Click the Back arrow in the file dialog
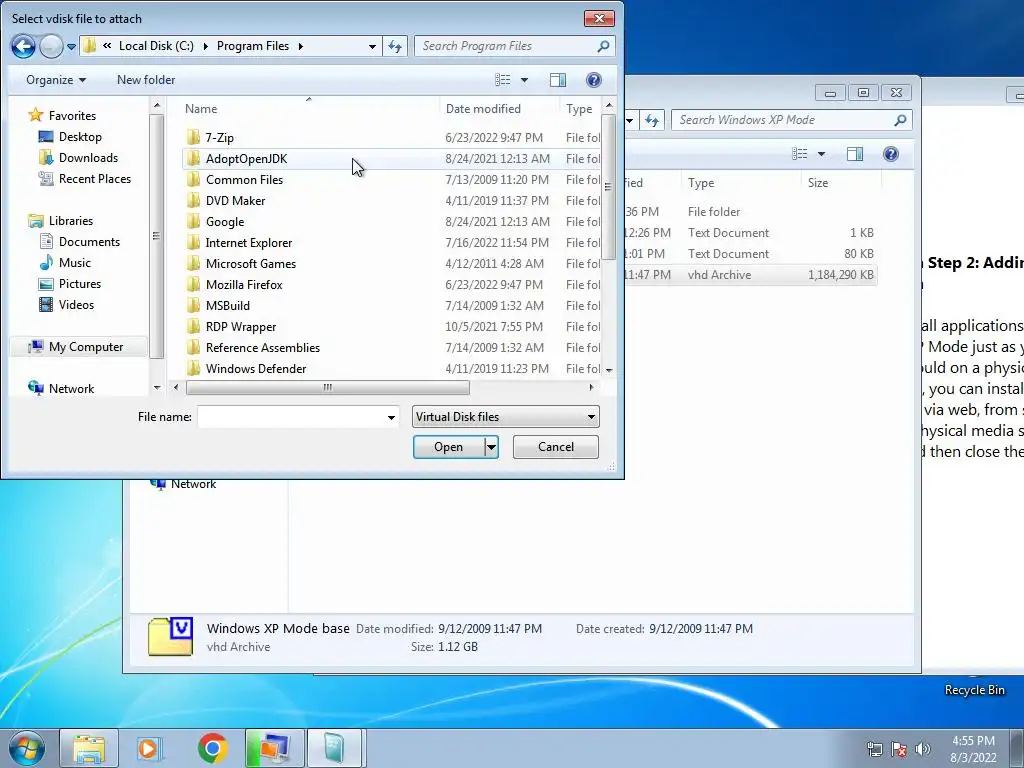The width and height of the screenshot is (1024, 768). [x=23, y=46]
